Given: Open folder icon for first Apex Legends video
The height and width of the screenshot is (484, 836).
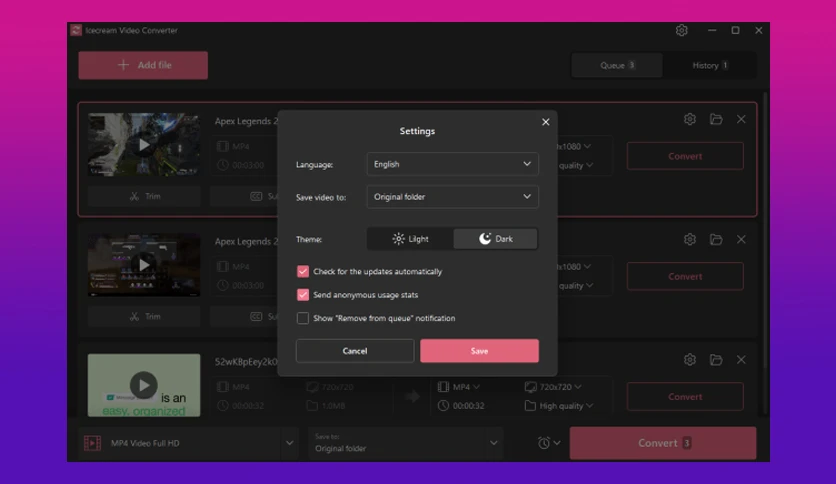Looking at the screenshot, I should pyautogui.click(x=716, y=119).
